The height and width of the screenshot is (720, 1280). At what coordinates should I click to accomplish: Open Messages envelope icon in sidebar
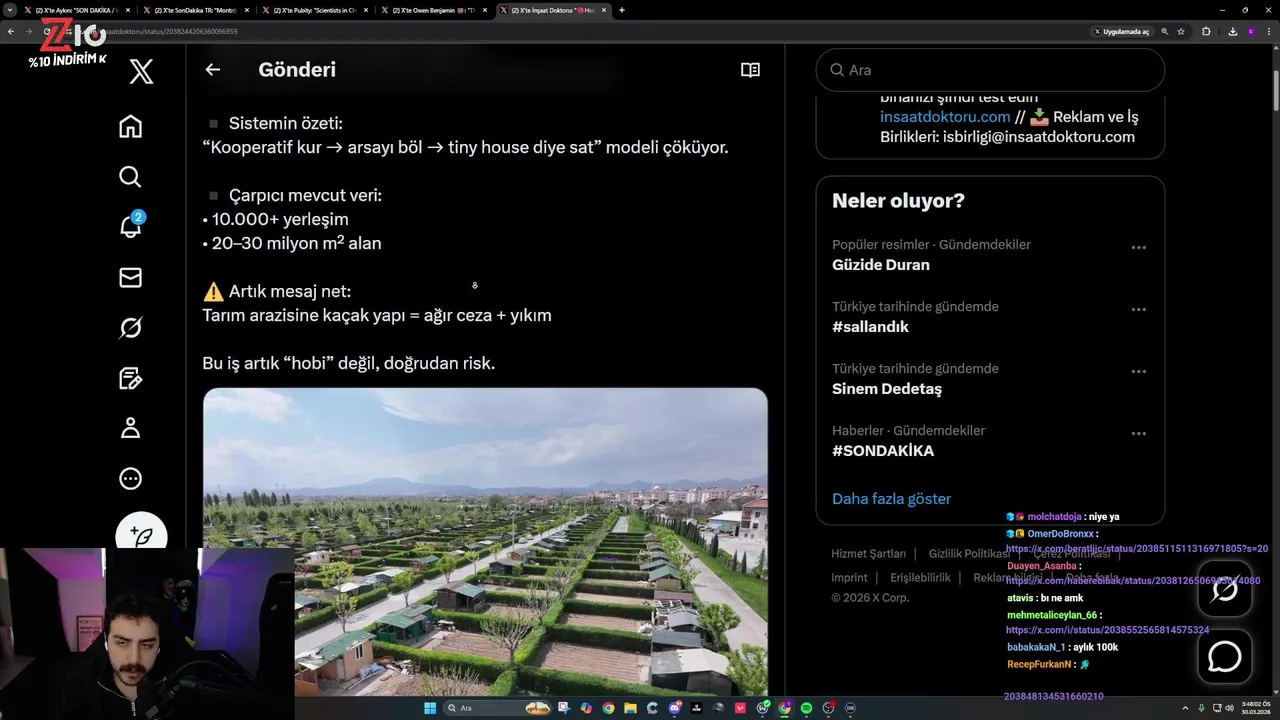pyautogui.click(x=130, y=277)
